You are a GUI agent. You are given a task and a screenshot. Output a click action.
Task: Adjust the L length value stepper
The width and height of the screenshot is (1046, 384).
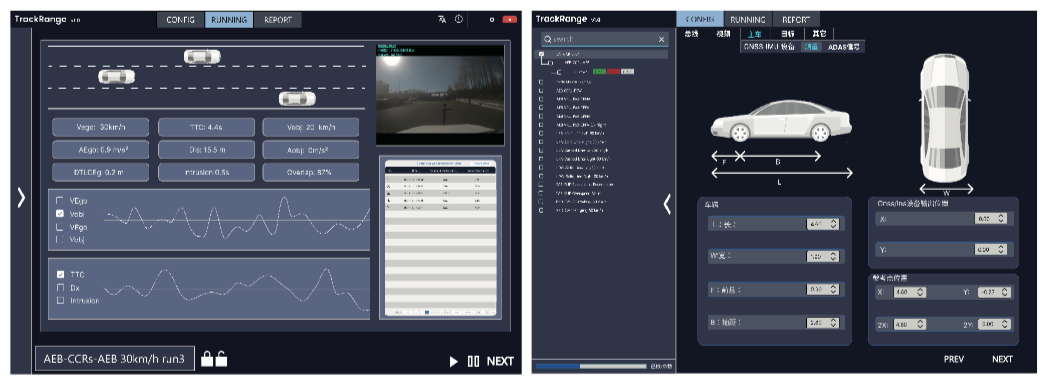833,225
